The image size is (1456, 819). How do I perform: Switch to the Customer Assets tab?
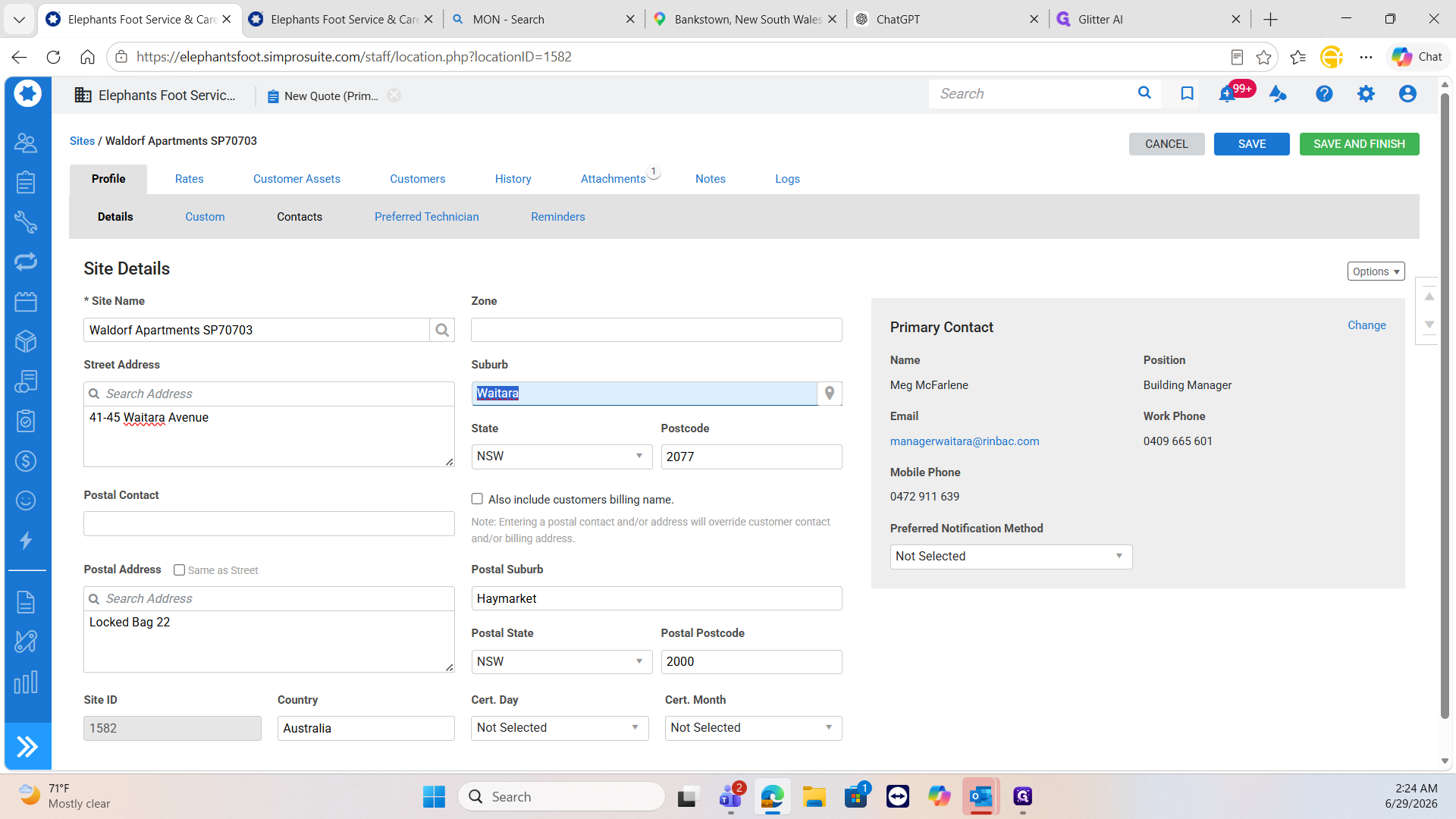pos(297,179)
